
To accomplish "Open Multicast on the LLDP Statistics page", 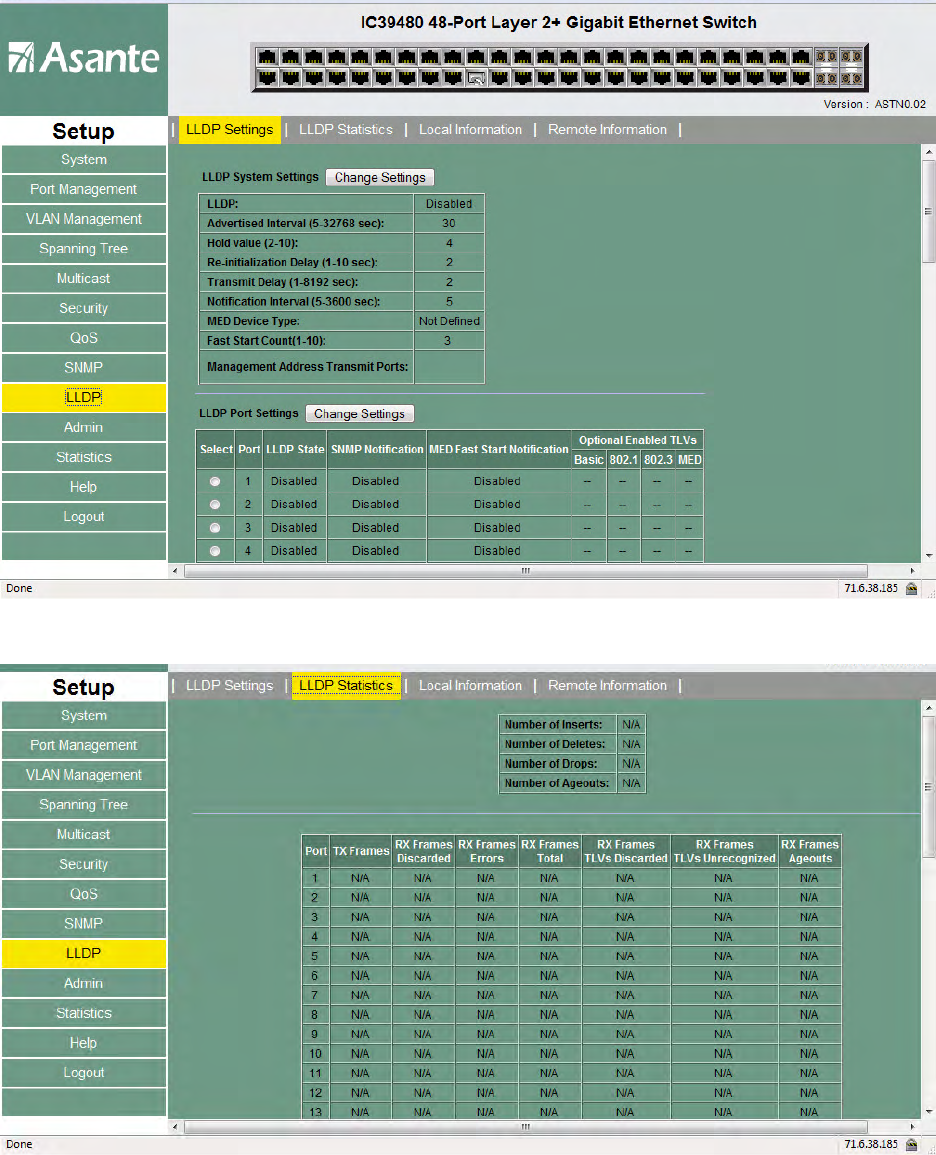I will click(84, 835).
